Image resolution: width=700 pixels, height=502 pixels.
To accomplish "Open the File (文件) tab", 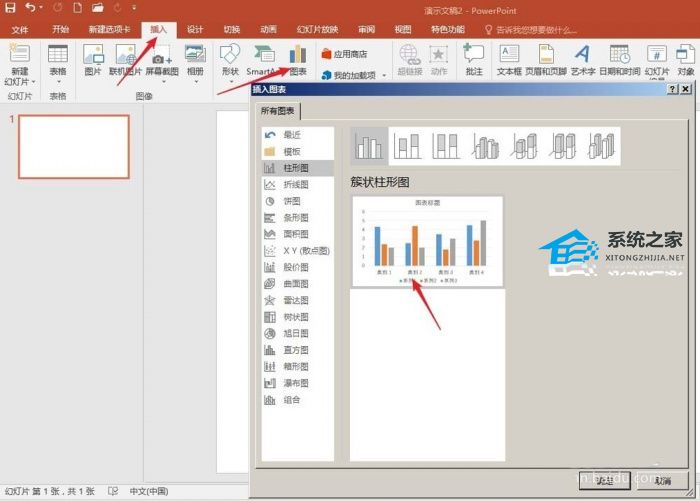I will click(20, 30).
